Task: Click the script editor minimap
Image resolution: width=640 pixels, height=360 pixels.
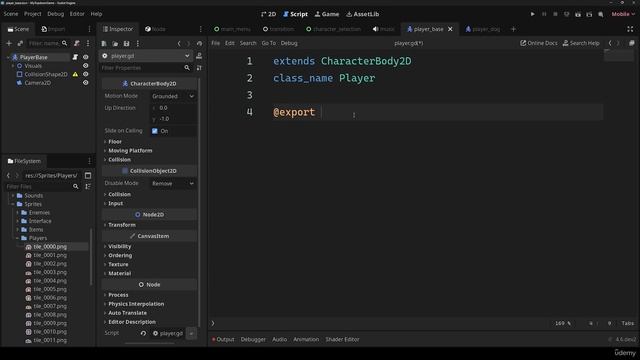Action: pyautogui.click(x=618, y=55)
